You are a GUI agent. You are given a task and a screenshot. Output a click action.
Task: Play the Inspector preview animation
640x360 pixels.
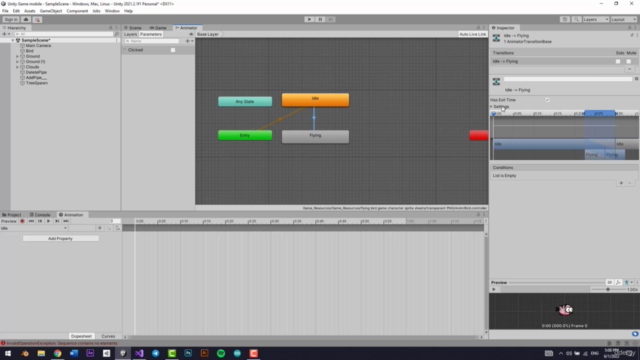tap(493, 289)
